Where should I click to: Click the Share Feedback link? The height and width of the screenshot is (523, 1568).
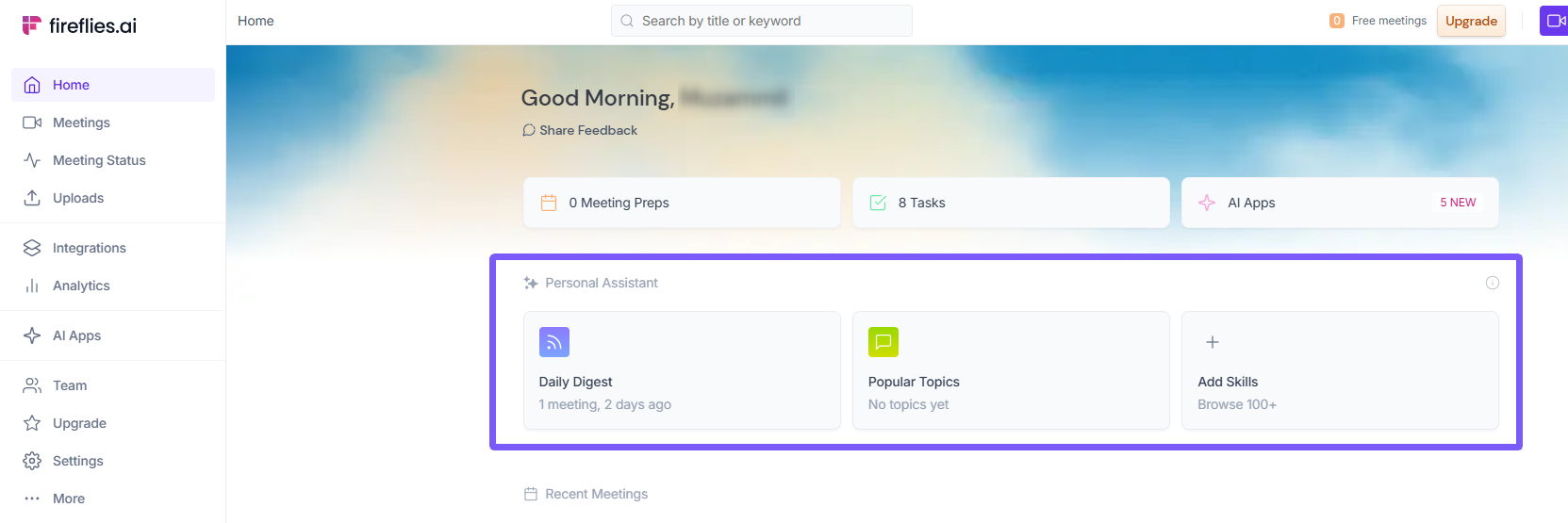click(x=581, y=130)
